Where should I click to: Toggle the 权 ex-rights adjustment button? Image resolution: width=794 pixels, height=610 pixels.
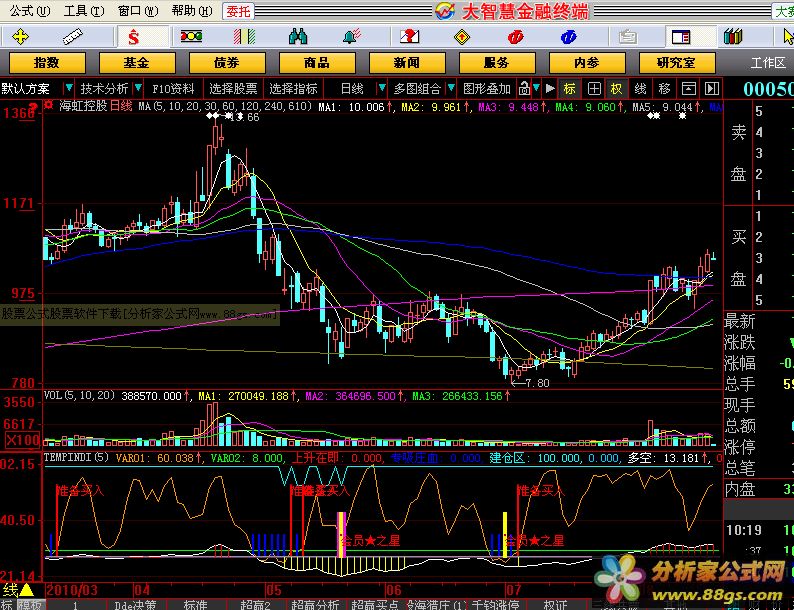pyautogui.click(x=616, y=89)
